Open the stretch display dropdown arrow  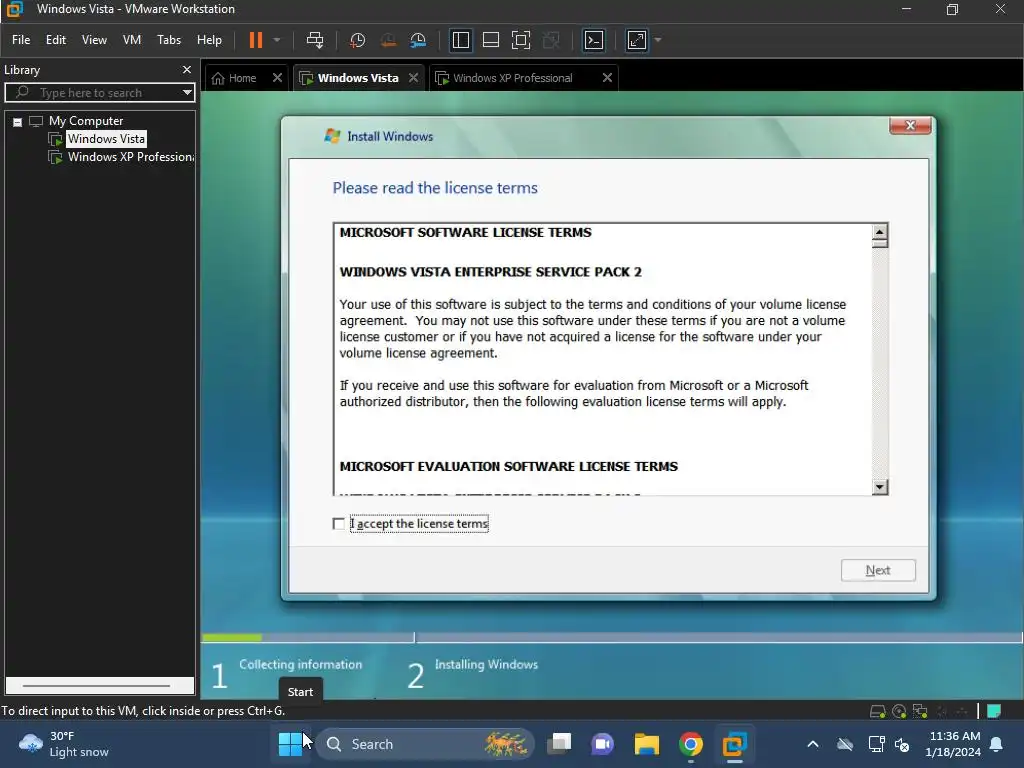[x=658, y=40]
